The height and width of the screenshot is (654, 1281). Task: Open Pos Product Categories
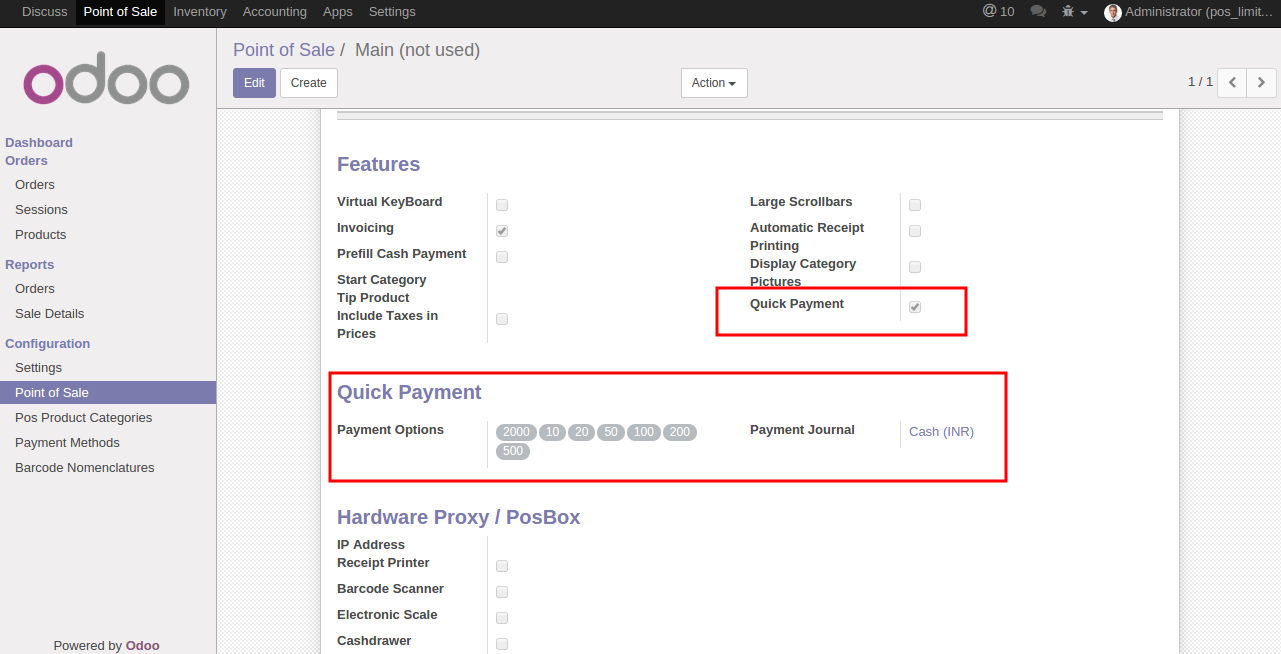tap(84, 418)
